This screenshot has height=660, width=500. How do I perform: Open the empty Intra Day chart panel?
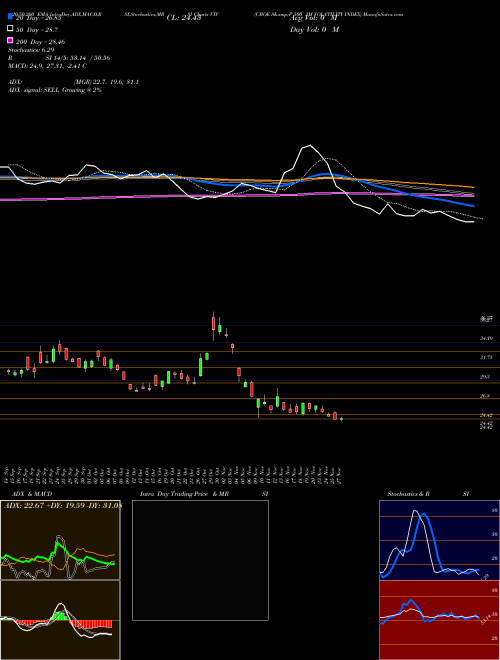coord(200,560)
